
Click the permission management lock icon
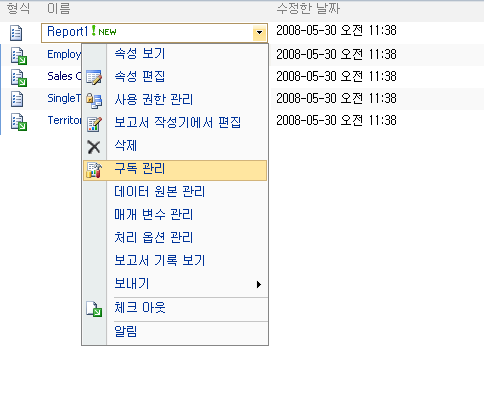(x=94, y=100)
